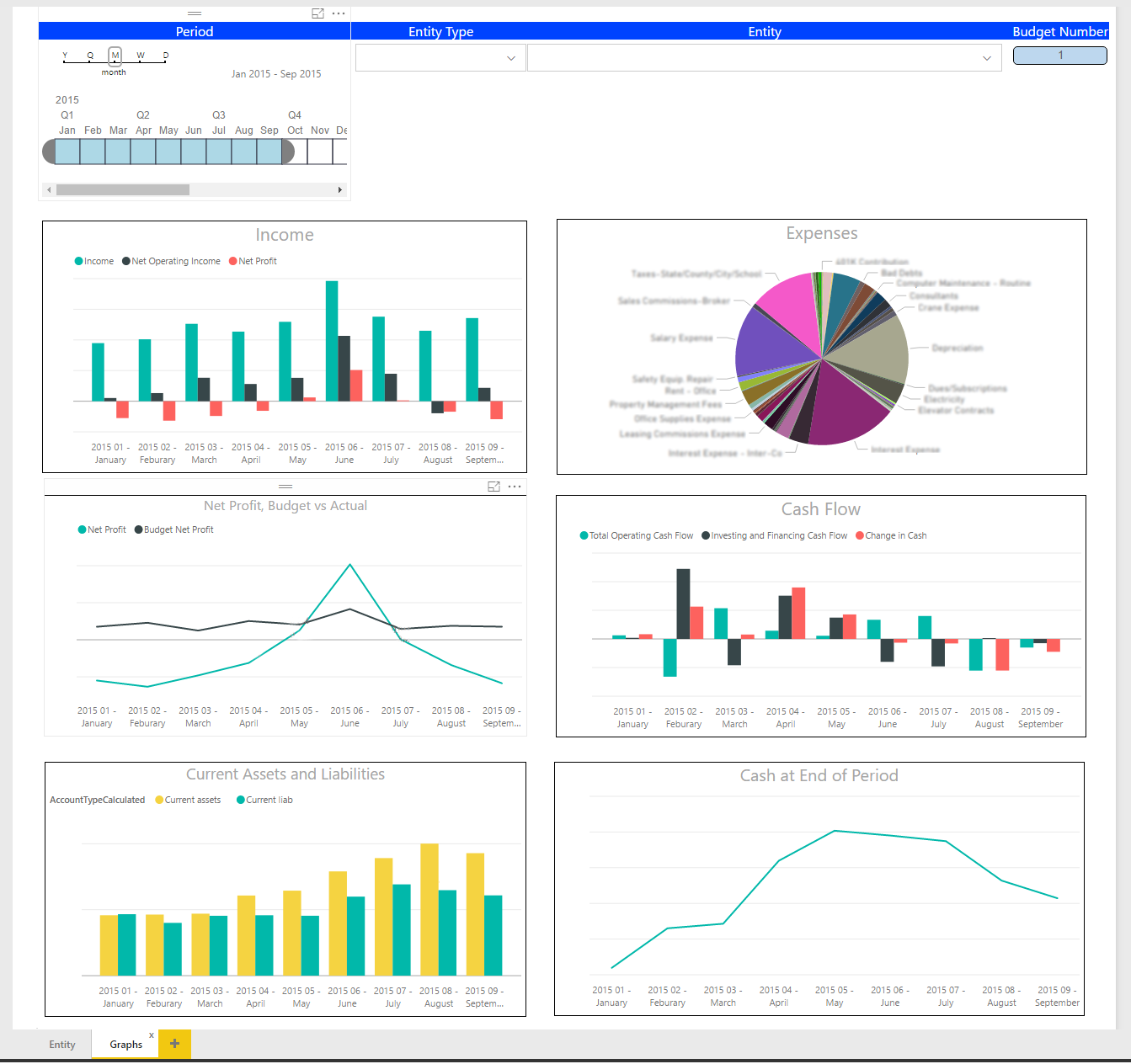Open focus mode on Period visual
The width and height of the screenshot is (1131, 1064).
(x=317, y=13)
